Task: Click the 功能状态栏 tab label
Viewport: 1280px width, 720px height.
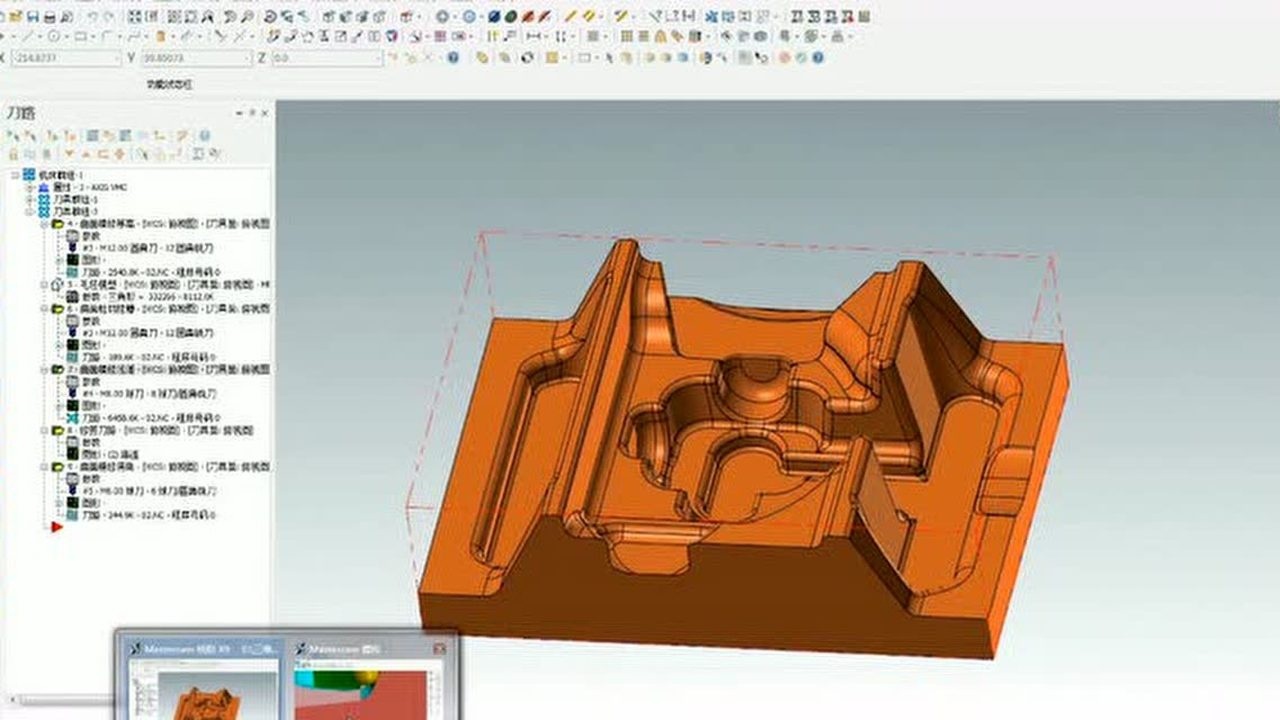Action: (170, 86)
